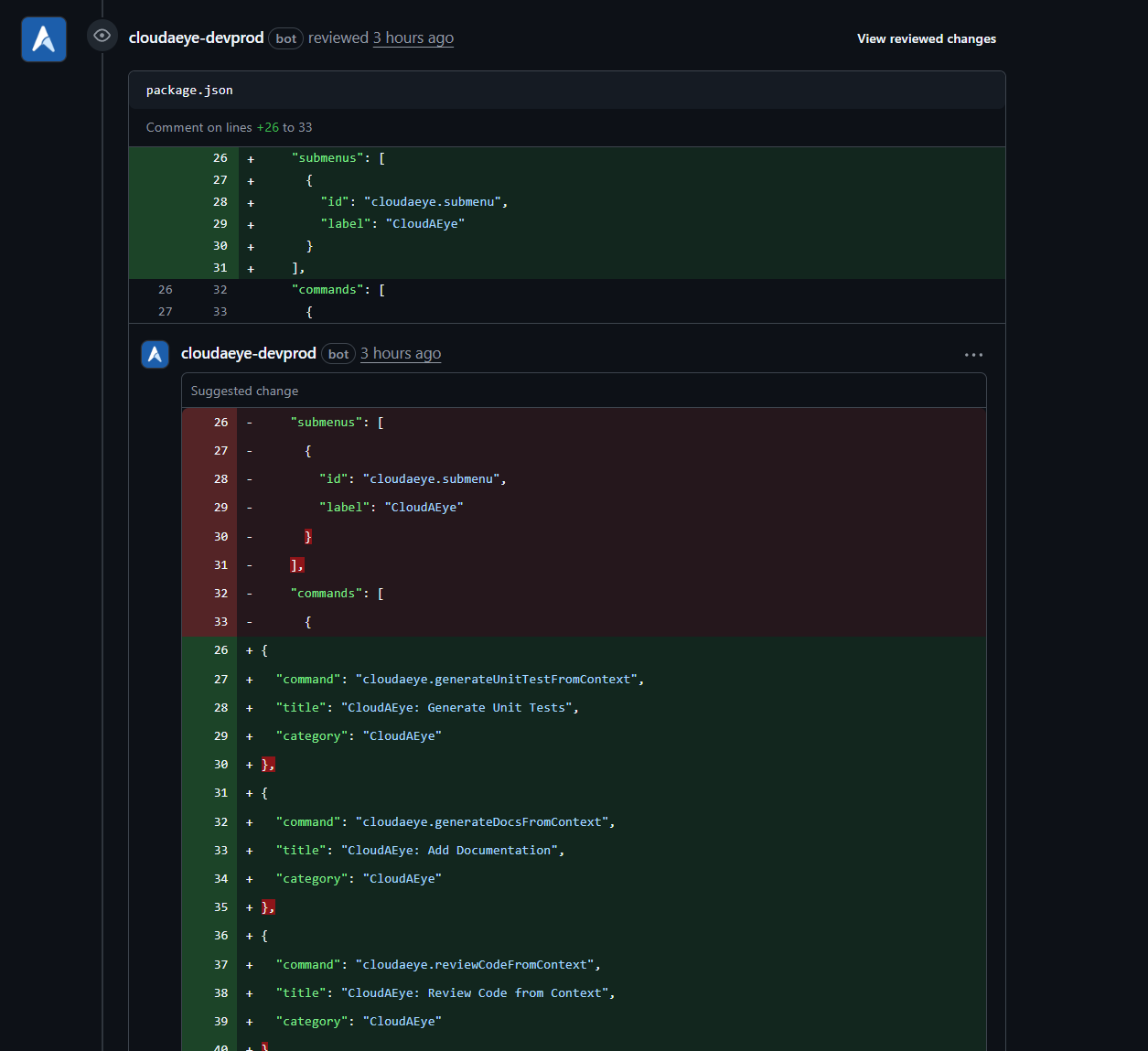Select the package.json filename header
The height and width of the screenshot is (1051, 1148).
click(189, 90)
